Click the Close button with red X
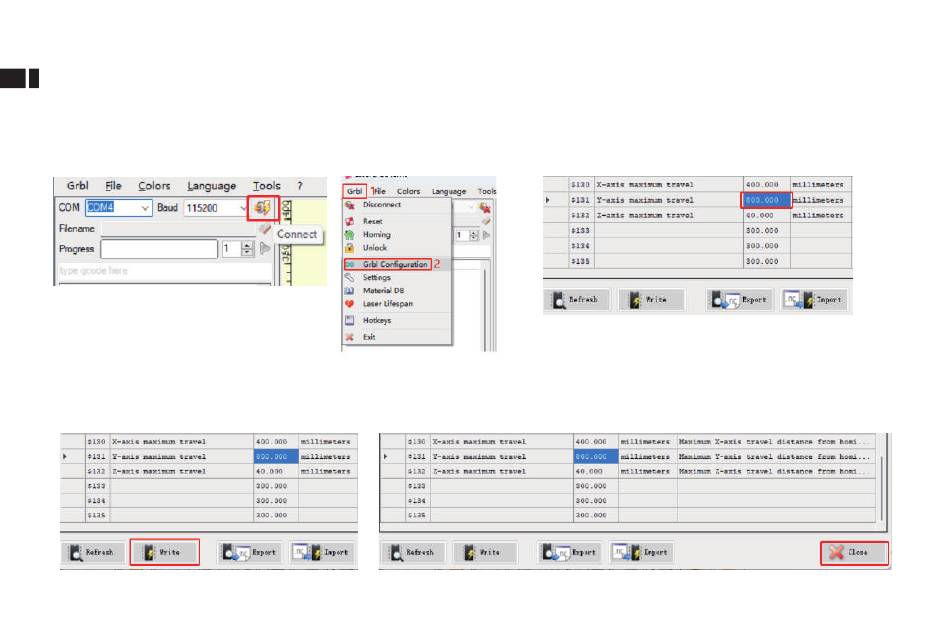Viewport: 950px width, 633px height. pyautogui.click(x=854, y=553)
